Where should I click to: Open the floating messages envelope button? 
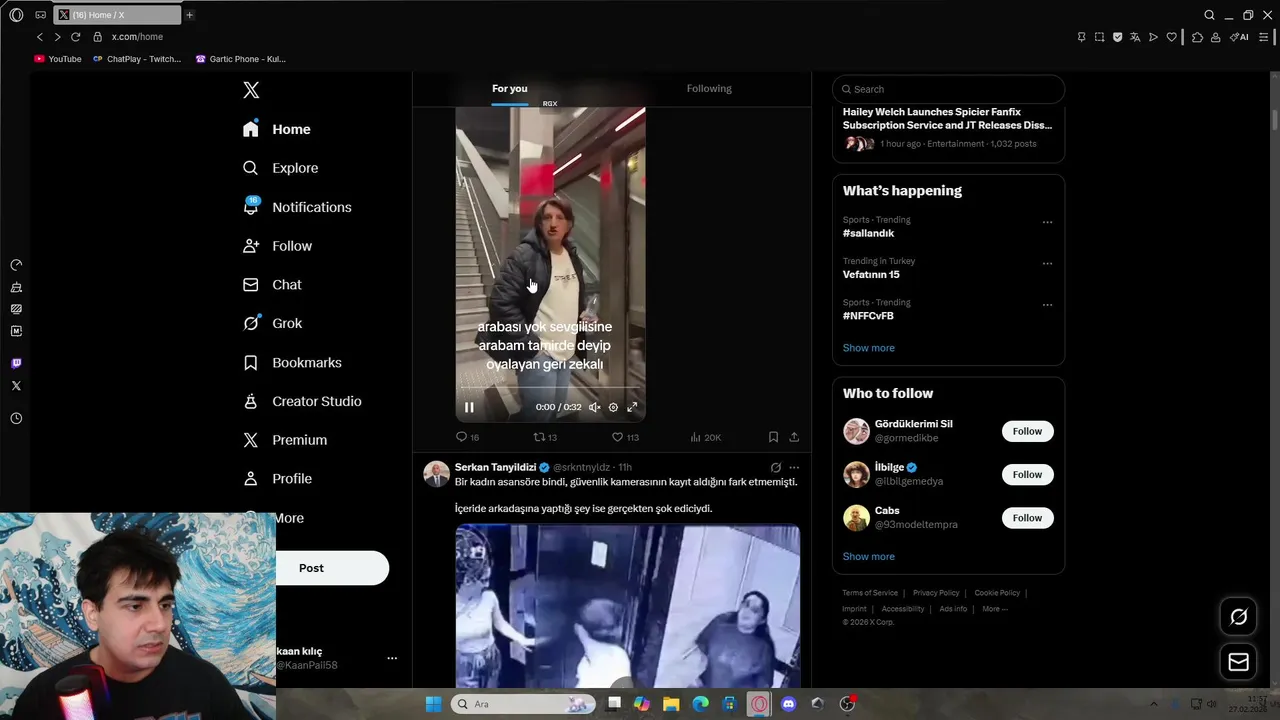pyautogui.click(x=1238, y=662)
